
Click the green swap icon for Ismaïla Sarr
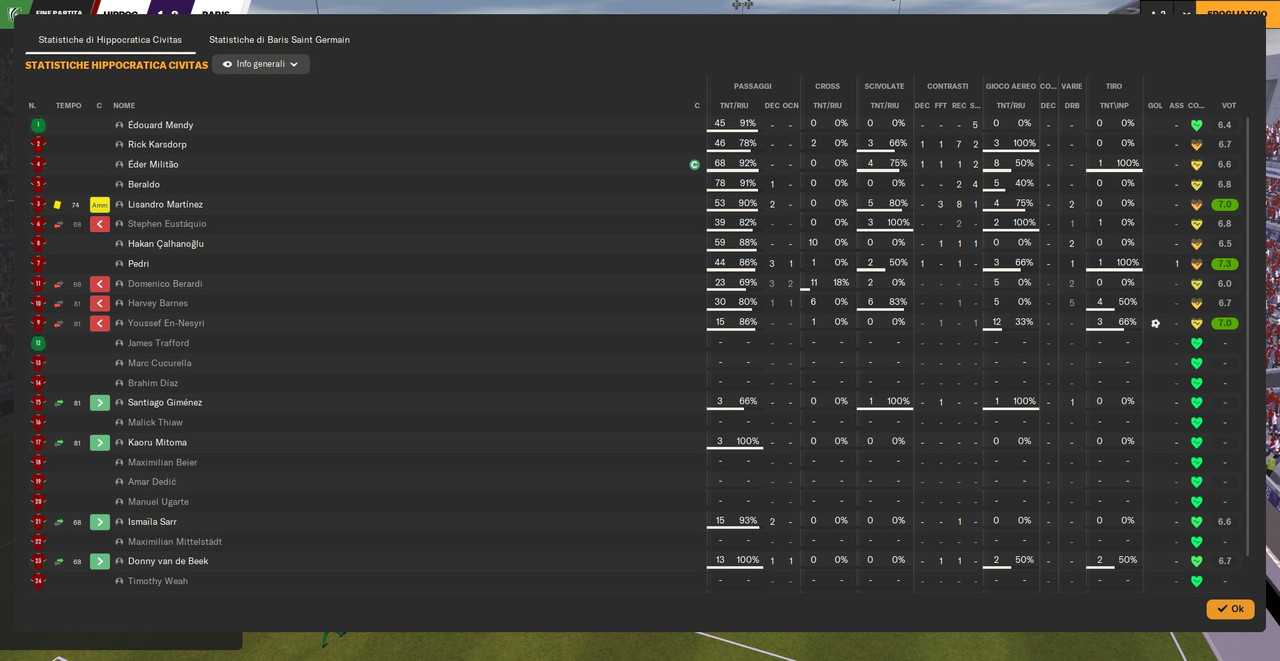click(58, 522)
